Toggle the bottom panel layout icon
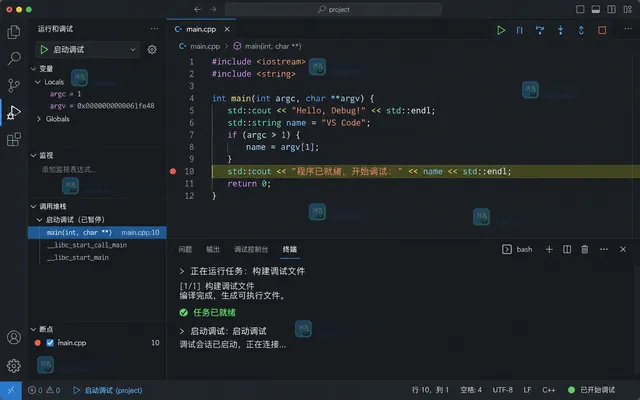The image size is (640, 400). pos(596,9)
